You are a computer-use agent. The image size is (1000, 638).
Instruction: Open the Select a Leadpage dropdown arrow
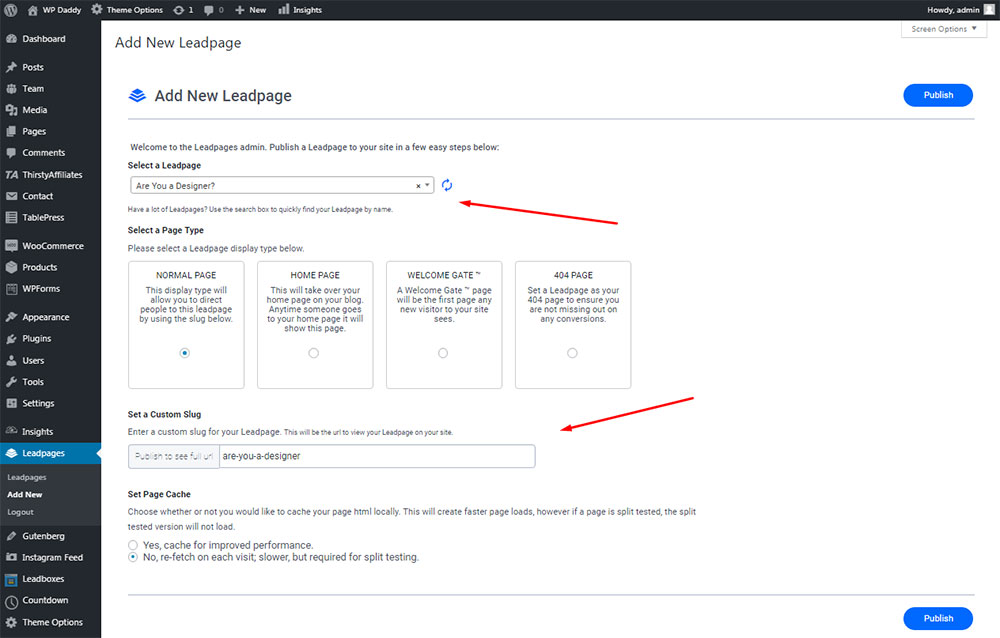click(x=427, y=186)
